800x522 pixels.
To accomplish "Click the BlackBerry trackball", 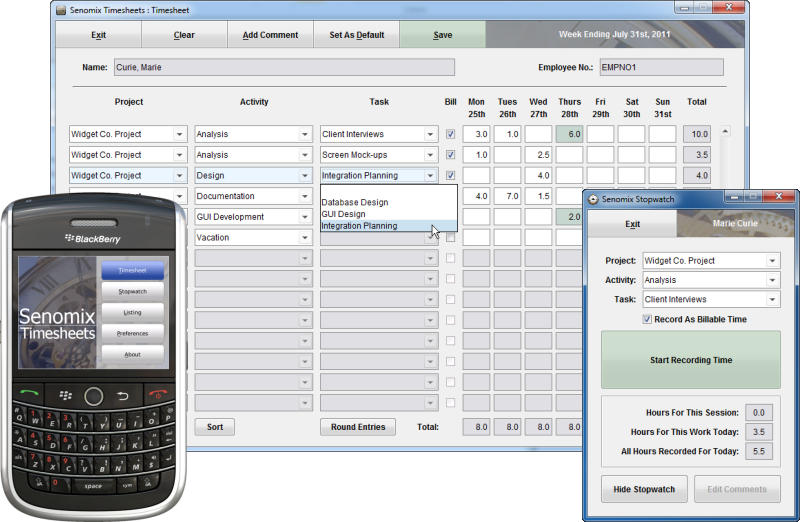I will tap(93, 396).
